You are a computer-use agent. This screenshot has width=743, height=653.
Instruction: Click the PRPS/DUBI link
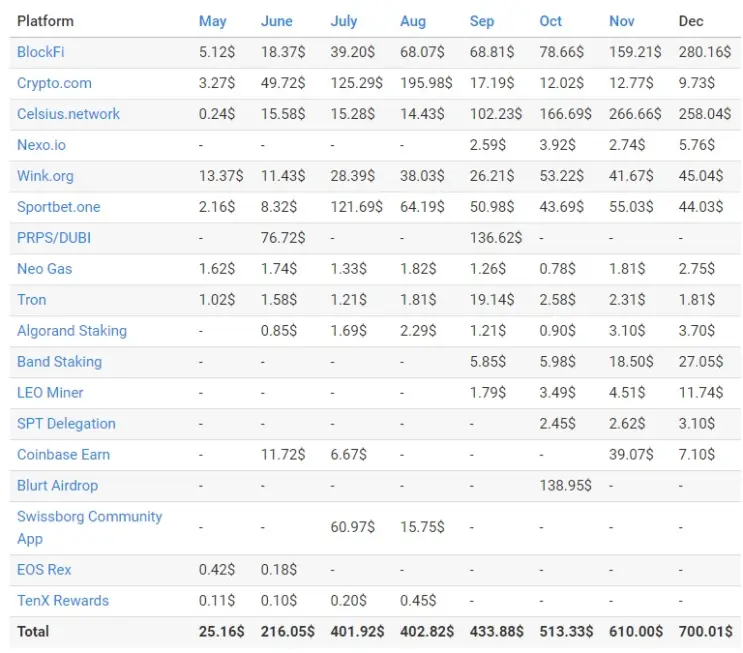[54, 237]
